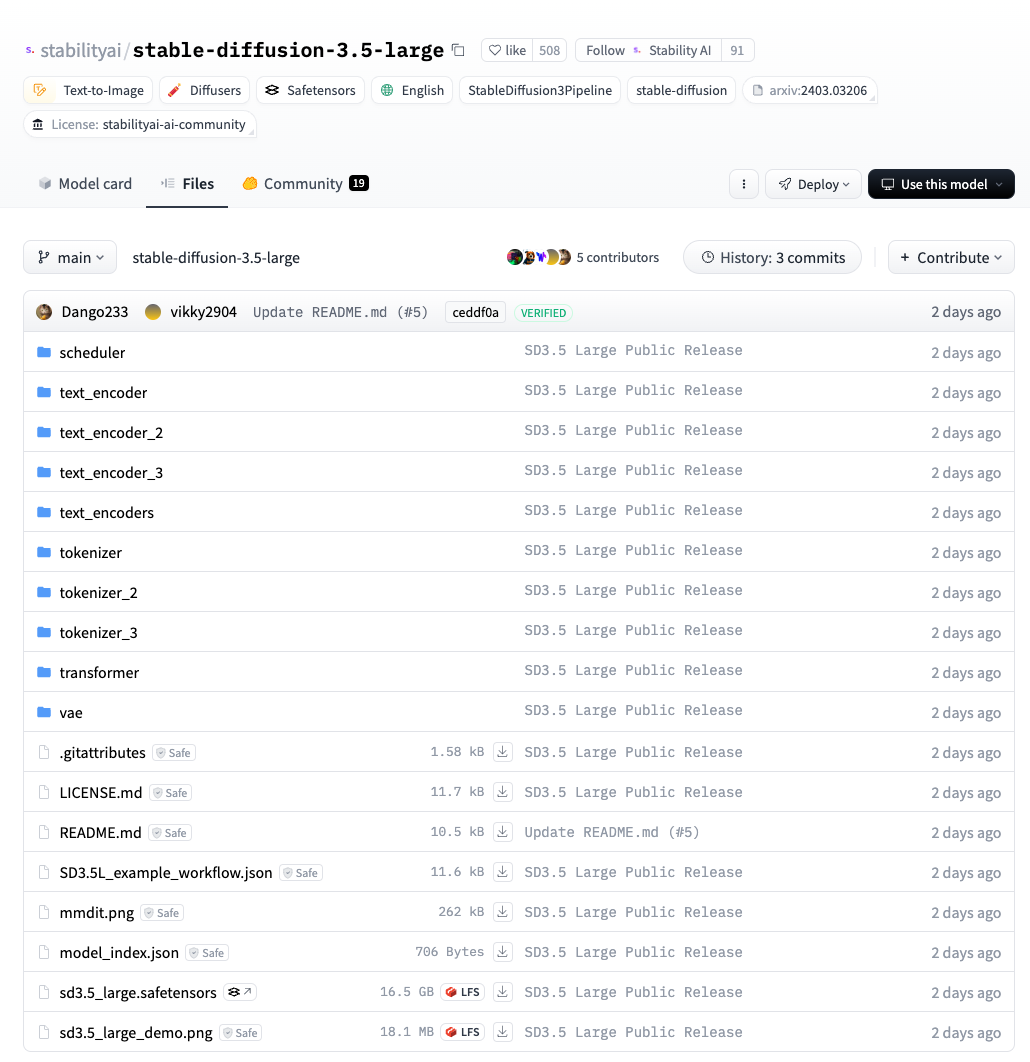
Task: Open the text_encoders folder
Action: pos(106,512)
